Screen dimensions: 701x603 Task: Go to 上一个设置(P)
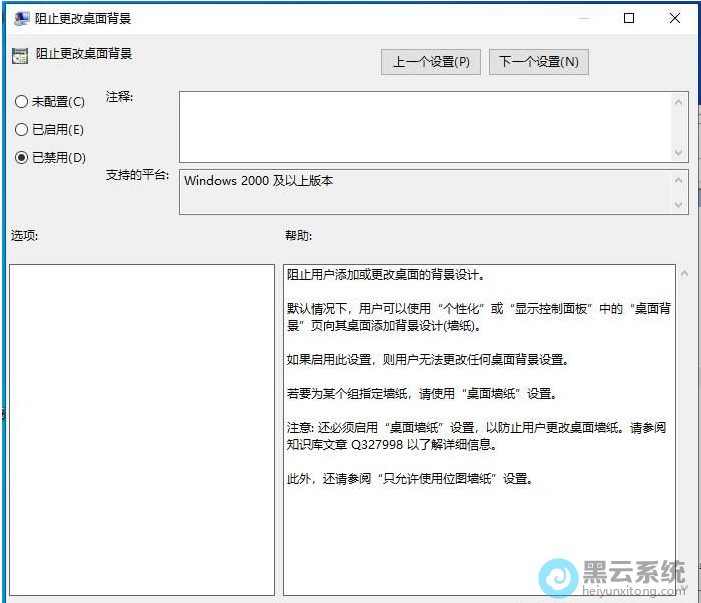pyautogui.click(x=431, y=61)
